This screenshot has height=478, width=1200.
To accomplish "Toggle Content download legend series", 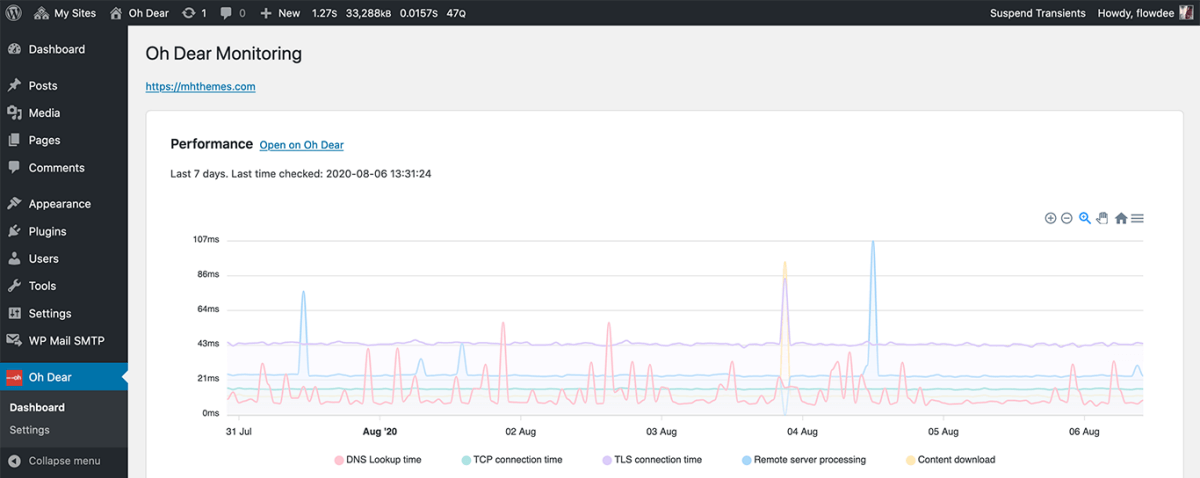I will pos(950,460).
